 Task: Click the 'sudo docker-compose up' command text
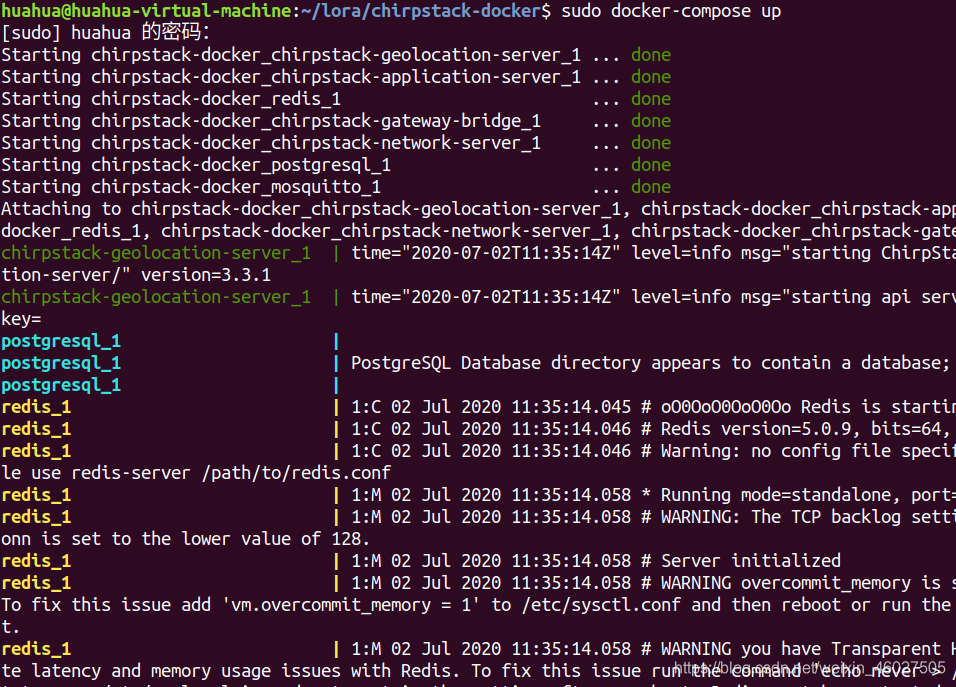(671, 11)
